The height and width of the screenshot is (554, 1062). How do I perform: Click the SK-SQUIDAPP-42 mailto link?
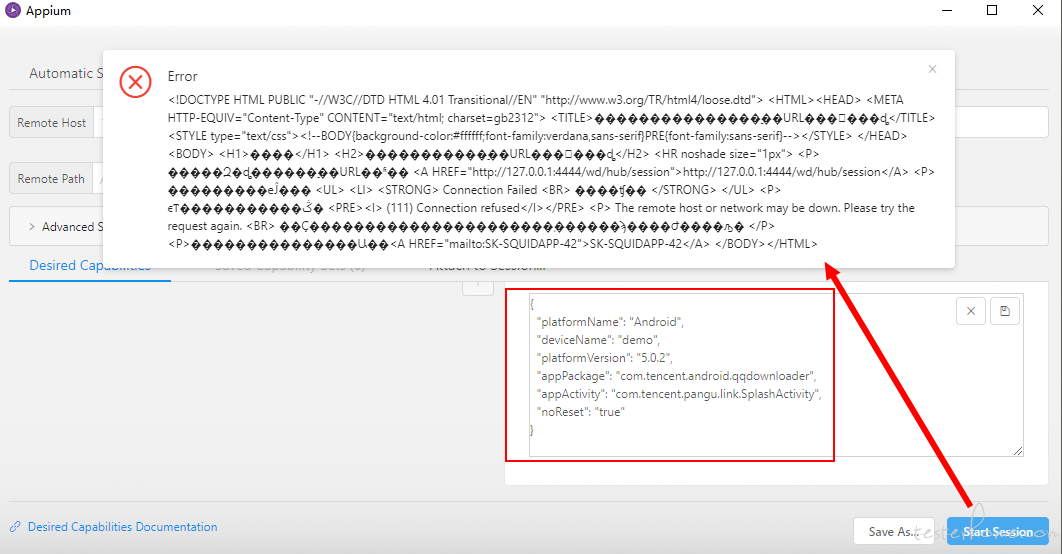(636, 244)
